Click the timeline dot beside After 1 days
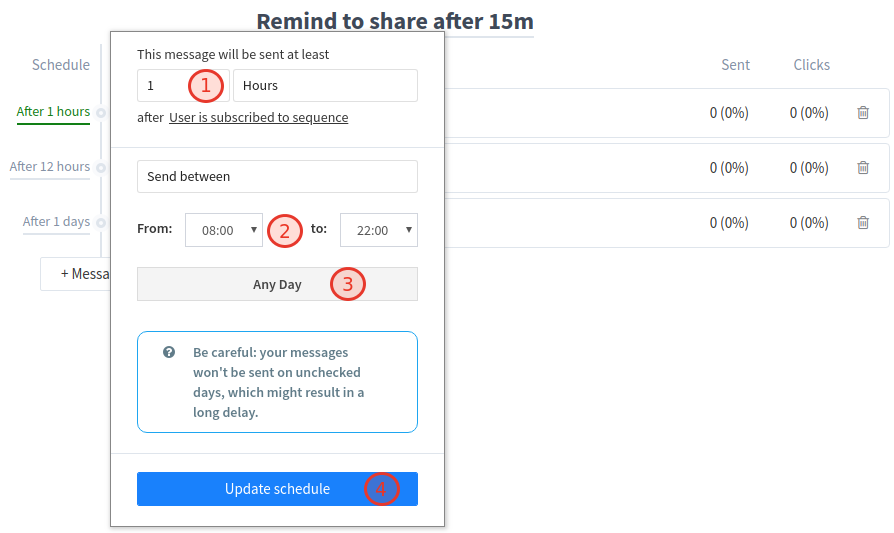894x533 pixels. pyautogui.click(x=101, y=223)
